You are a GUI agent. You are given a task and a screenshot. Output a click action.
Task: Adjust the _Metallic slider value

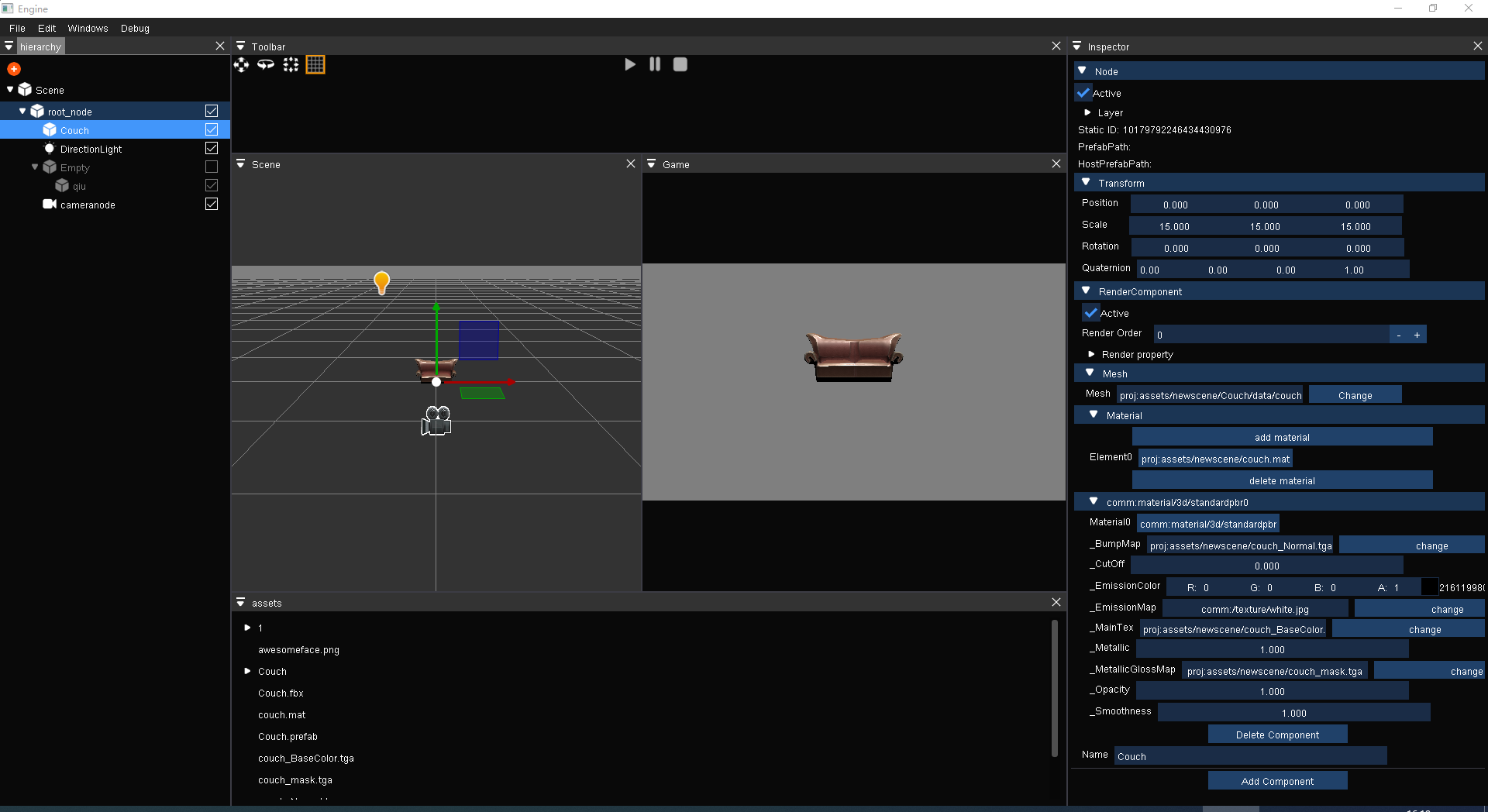pos(1272,649)
